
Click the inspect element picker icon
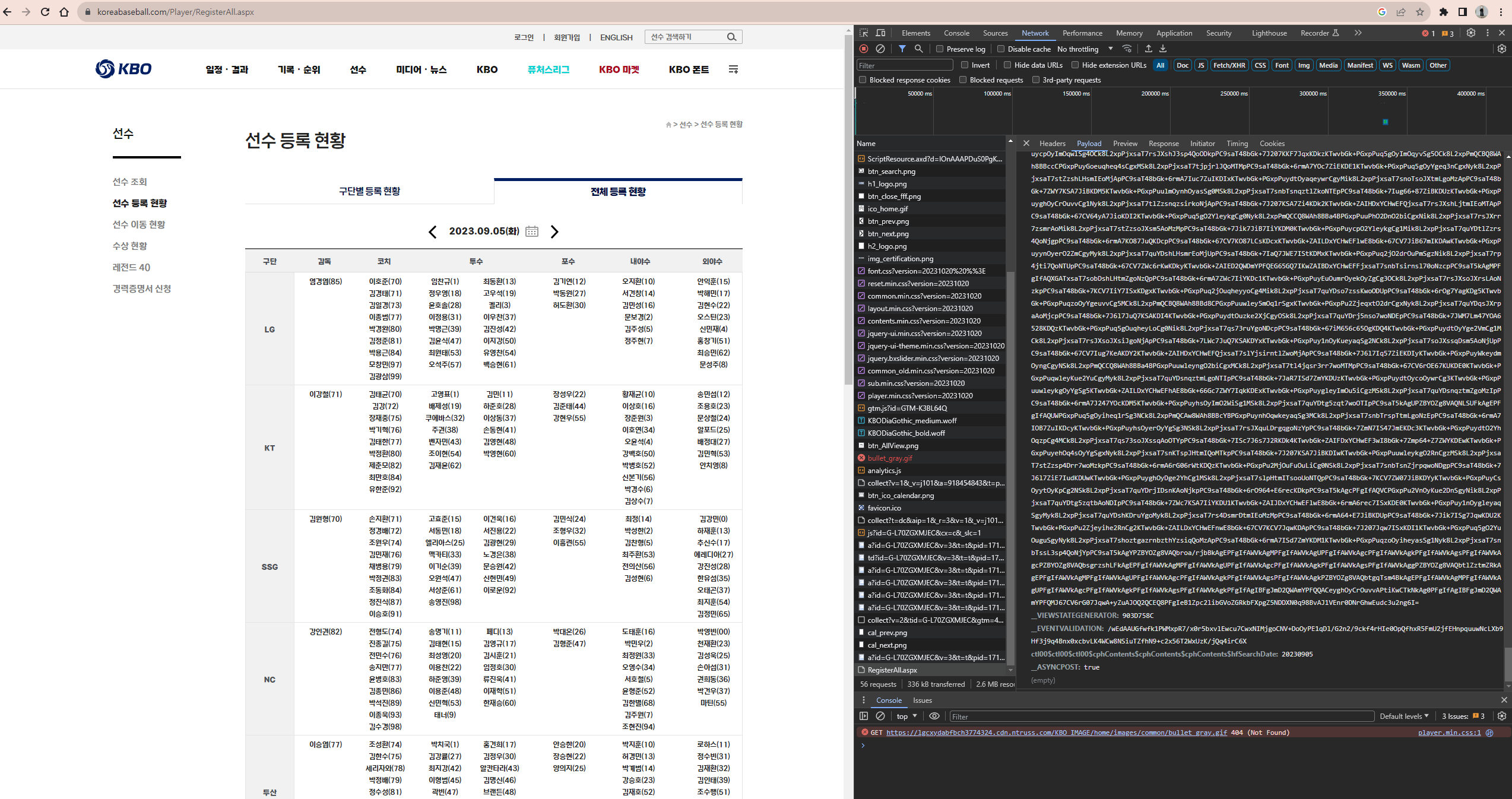coord(864,33)
